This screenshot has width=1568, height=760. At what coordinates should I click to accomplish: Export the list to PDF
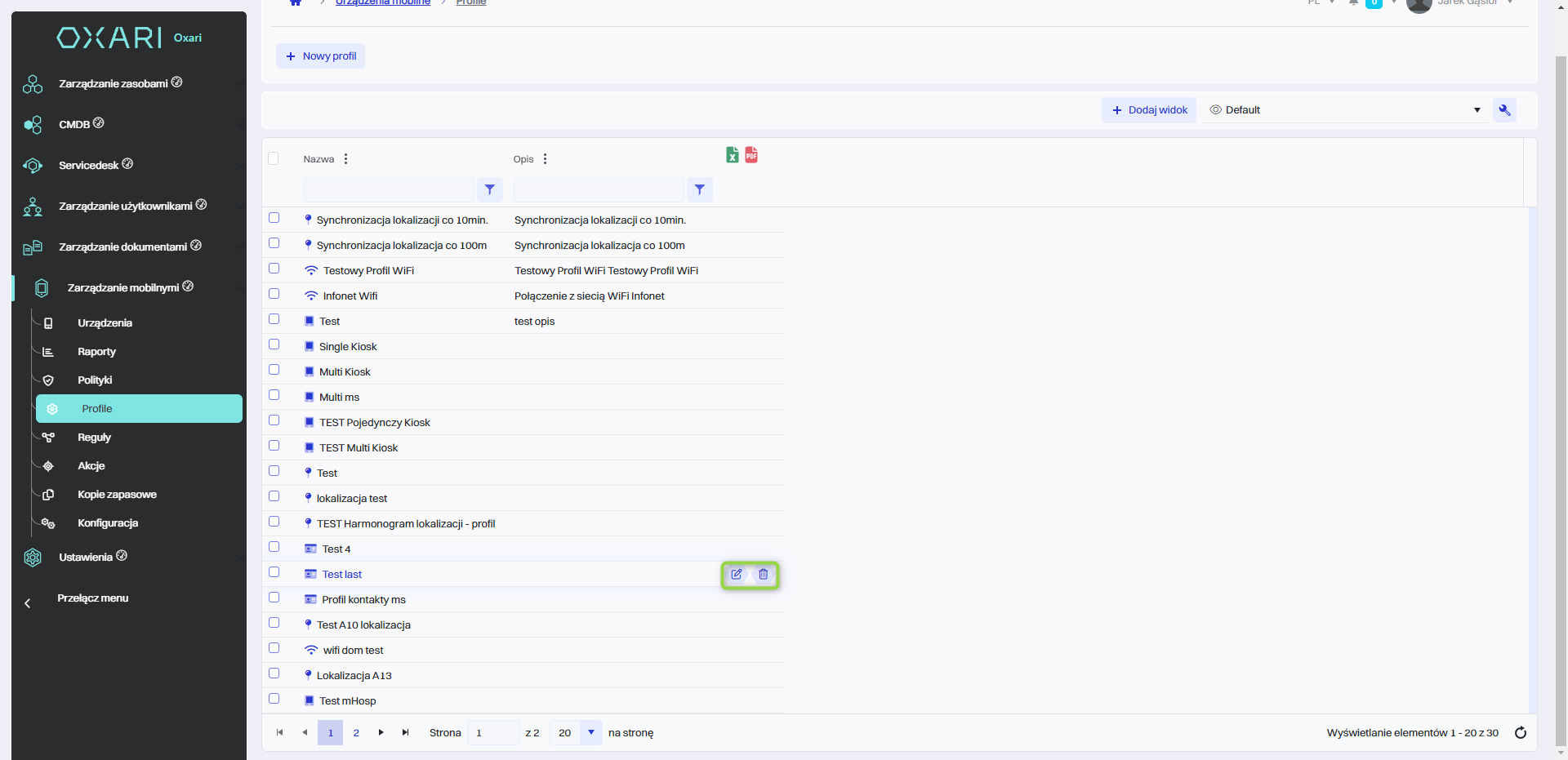tap(751, 155)
